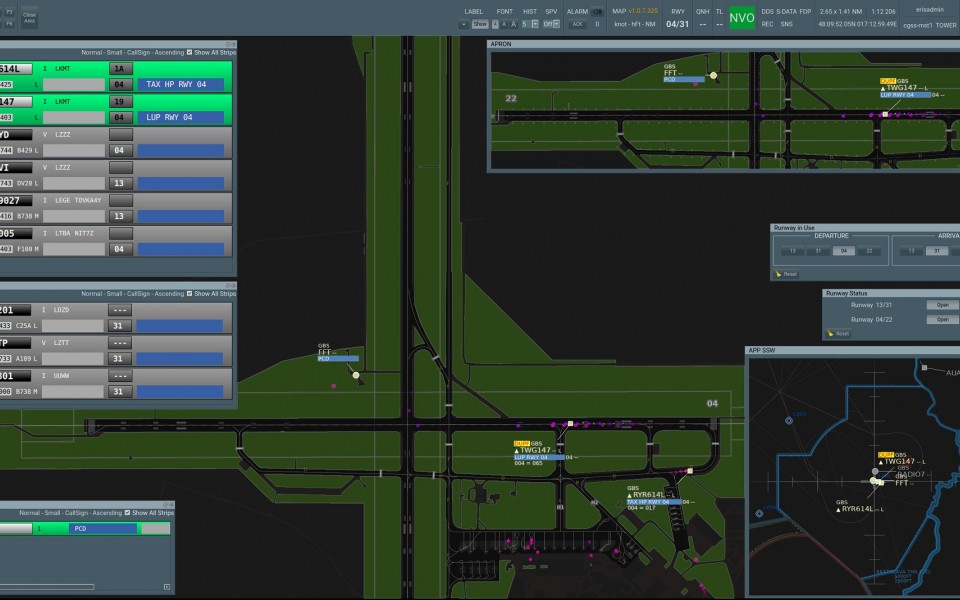The height and width of the screenshot is (600, 960).
Task: Click blue clearance field on VI LZZZ strip
Action: (x=181, y=184)
